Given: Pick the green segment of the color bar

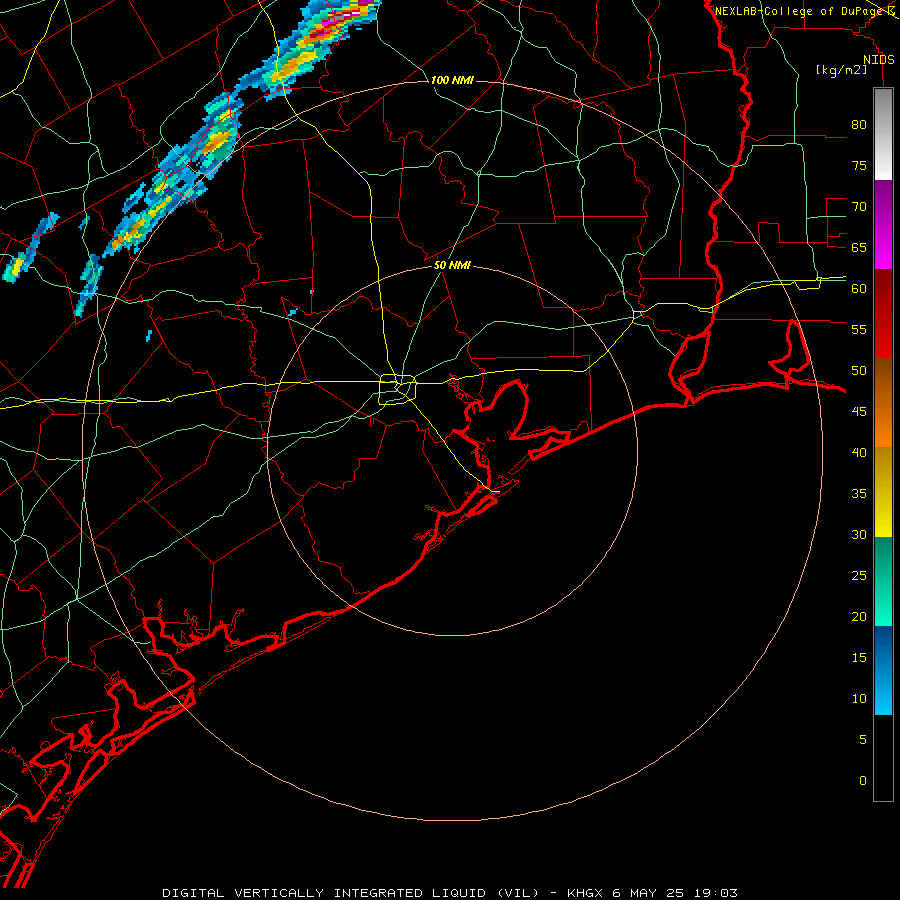Looking at the screenshot, I should pos(883,581).
